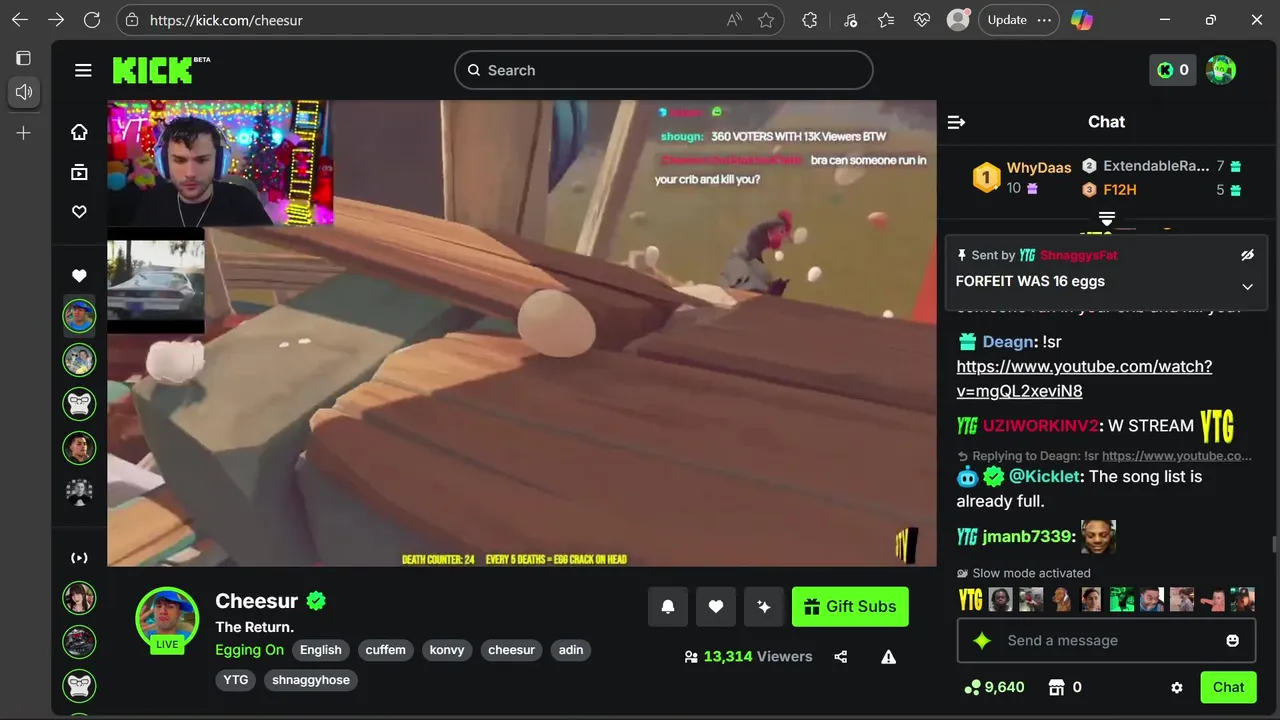Image resolution: width=1280 pixels, height=720 pixels.
Task: Open WhyDaas leaderboard entry
Action: [1022, 177]
